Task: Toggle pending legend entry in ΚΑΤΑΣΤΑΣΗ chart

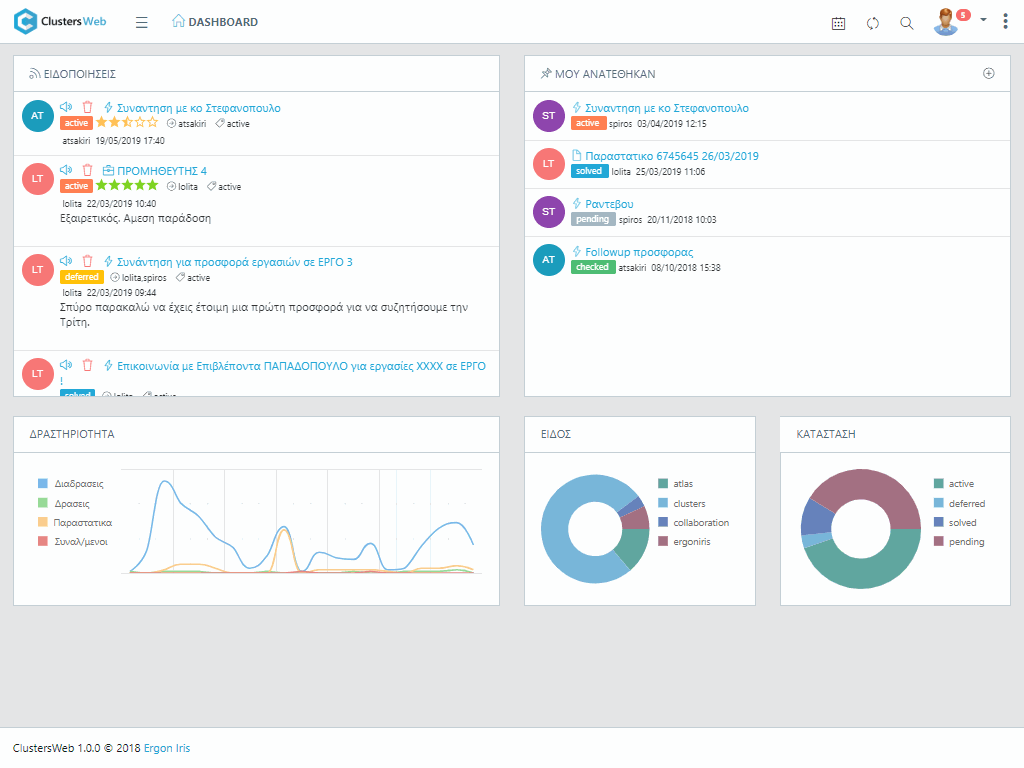Action: click(x=959, y=541)
